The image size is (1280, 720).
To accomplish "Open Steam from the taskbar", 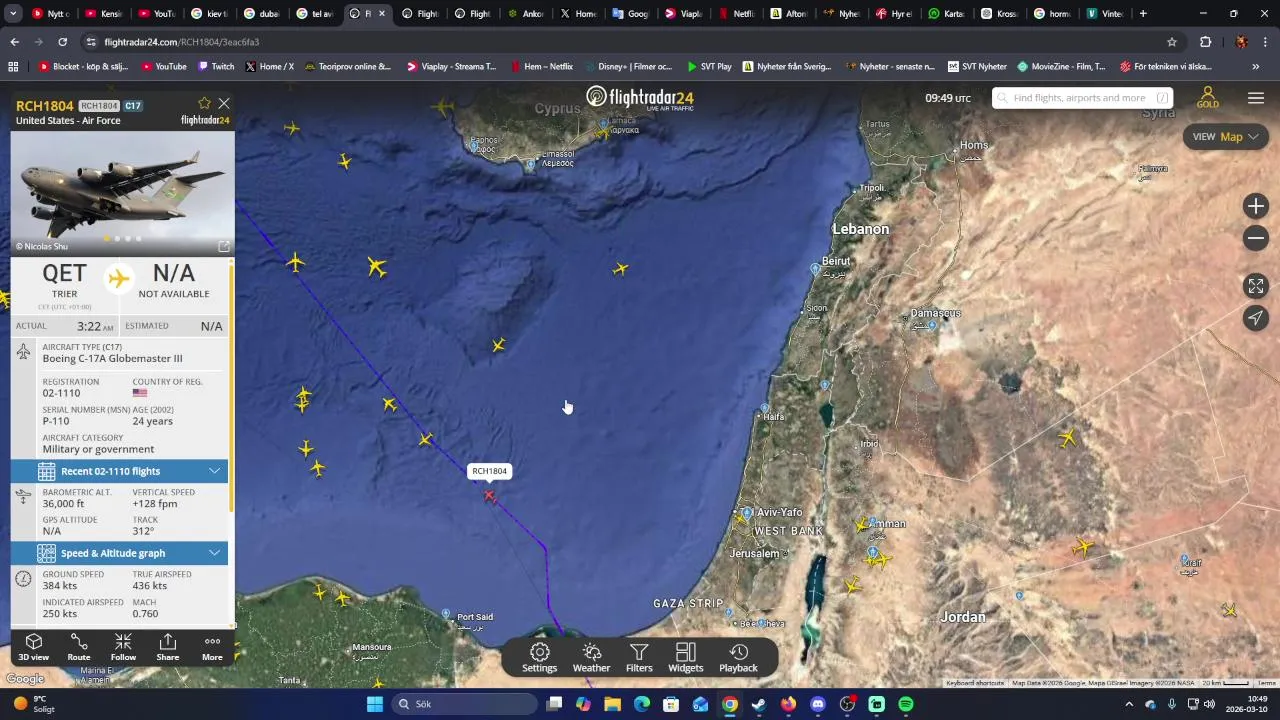I will tap(759, 704).
